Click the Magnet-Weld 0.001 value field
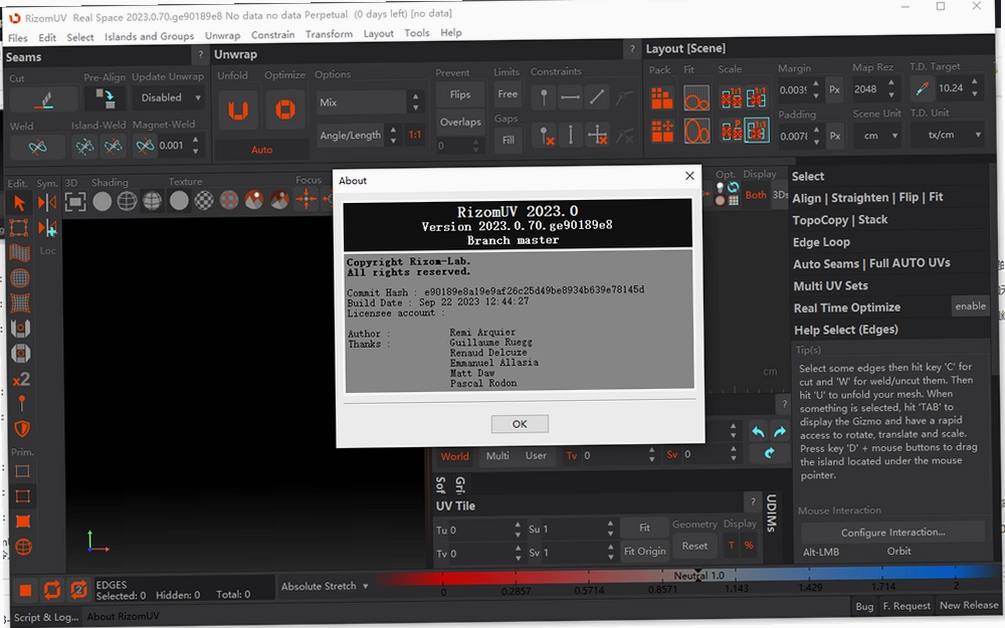 pos(171,145)
